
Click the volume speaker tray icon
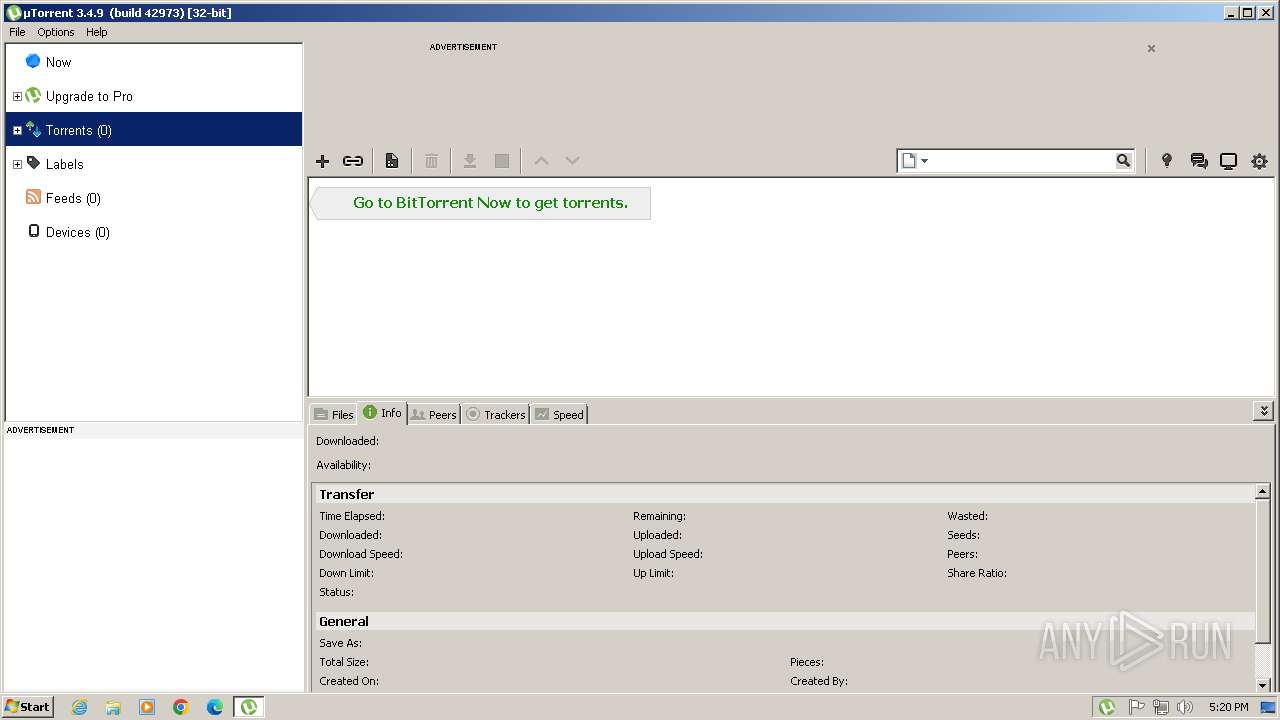[x=1184, y=707]
